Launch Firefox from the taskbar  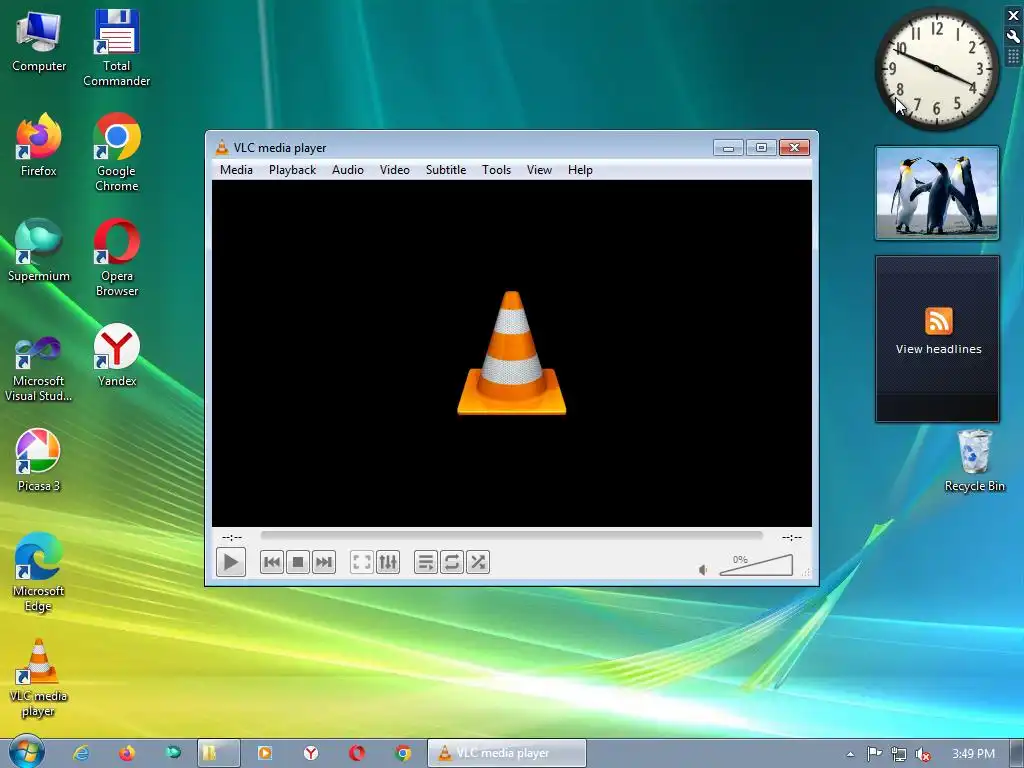[x=127, y=753]
